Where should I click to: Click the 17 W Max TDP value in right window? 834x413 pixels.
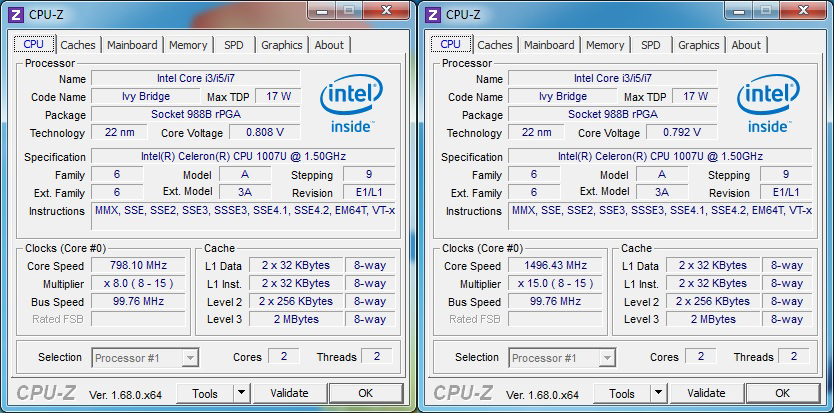point(695,96)
